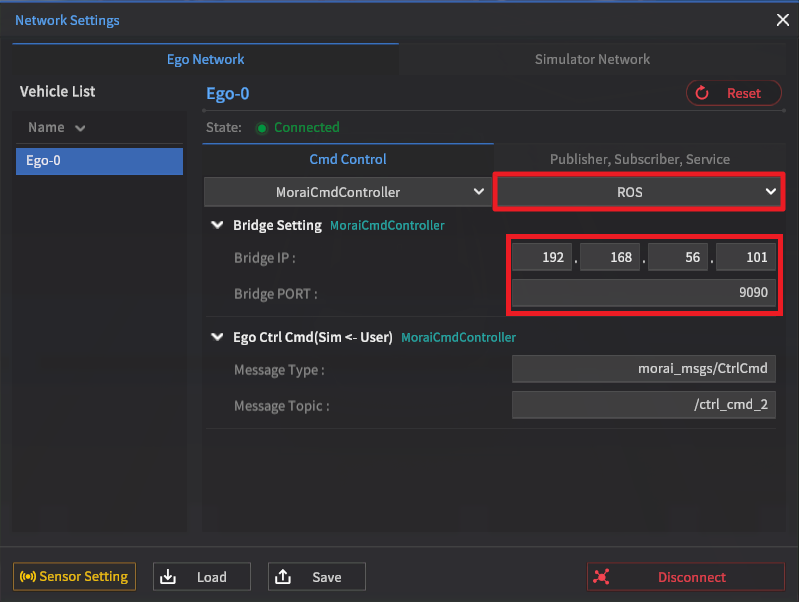Collapse the Ego Ctrl Cmd section
This screenshot has height=602, width=799.
pyautogui.click(x=217, y=338)
